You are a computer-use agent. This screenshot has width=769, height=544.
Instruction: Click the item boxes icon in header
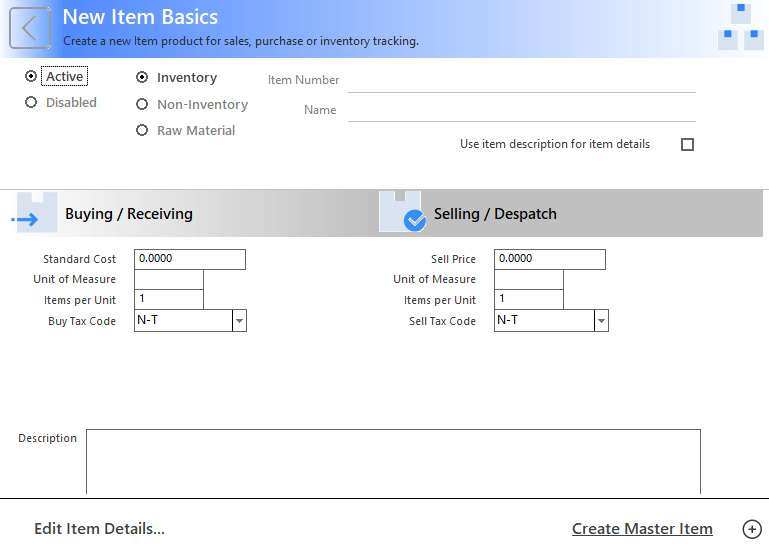(741, 27)
